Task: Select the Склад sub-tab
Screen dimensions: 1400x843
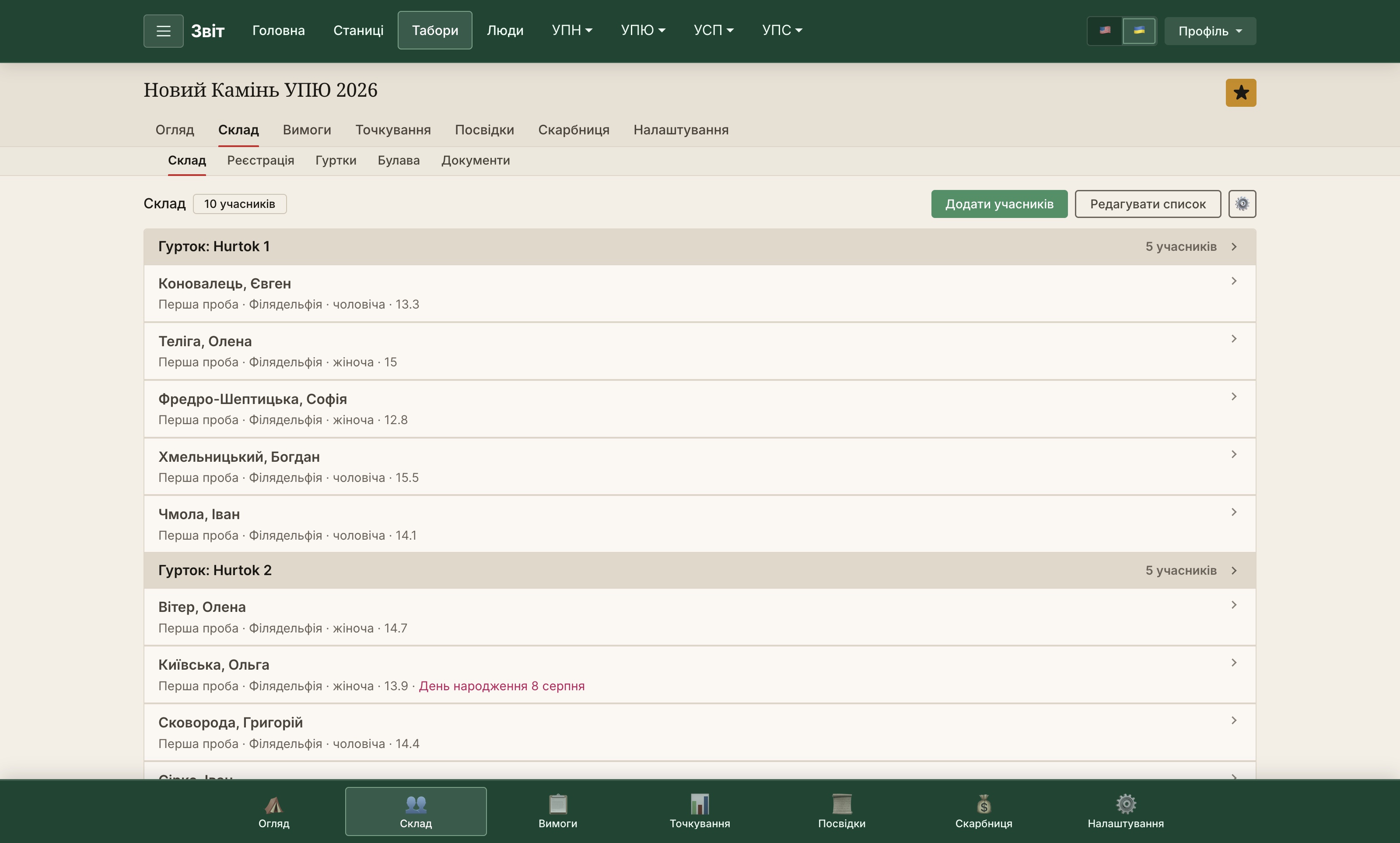Action: [x=187, y=160]
